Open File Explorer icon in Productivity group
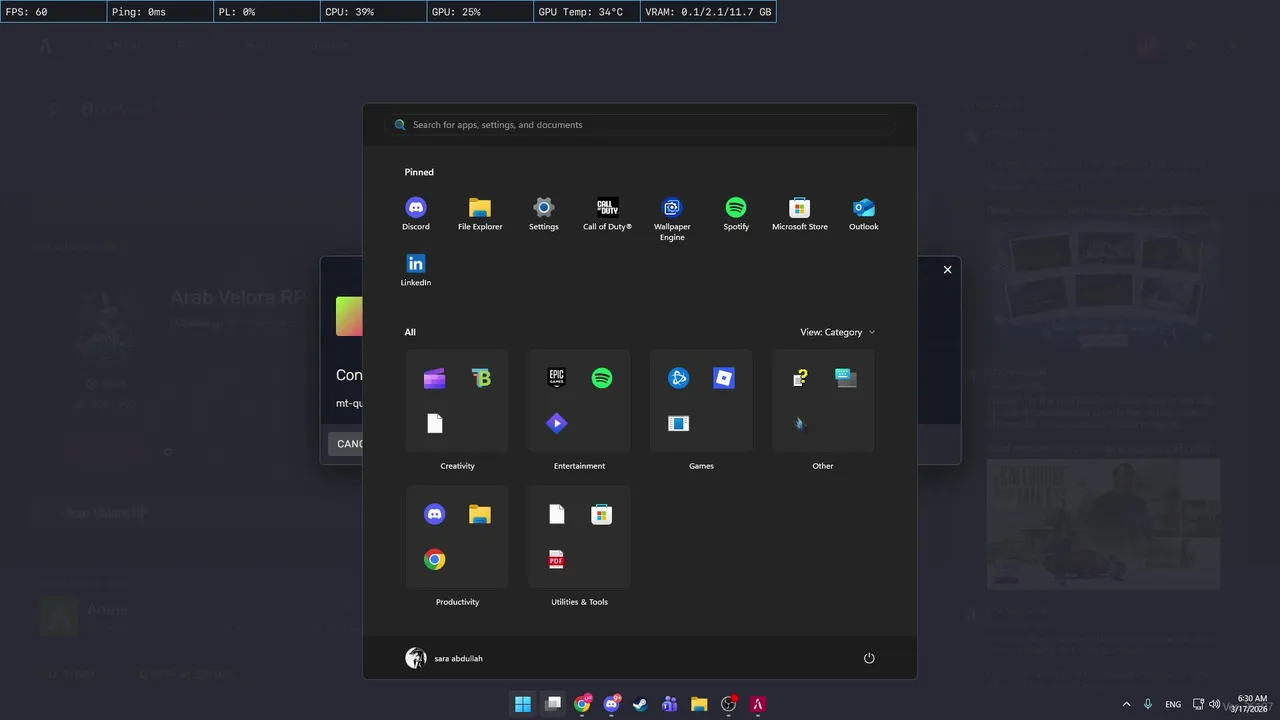 point(480,514)
